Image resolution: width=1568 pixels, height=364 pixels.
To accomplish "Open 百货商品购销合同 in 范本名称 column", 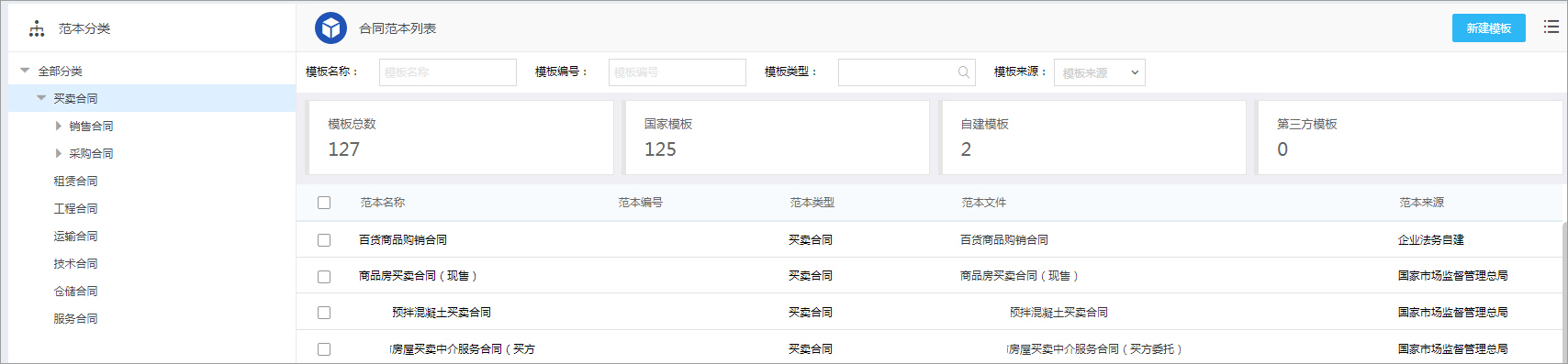I will [x=403, y=240].
